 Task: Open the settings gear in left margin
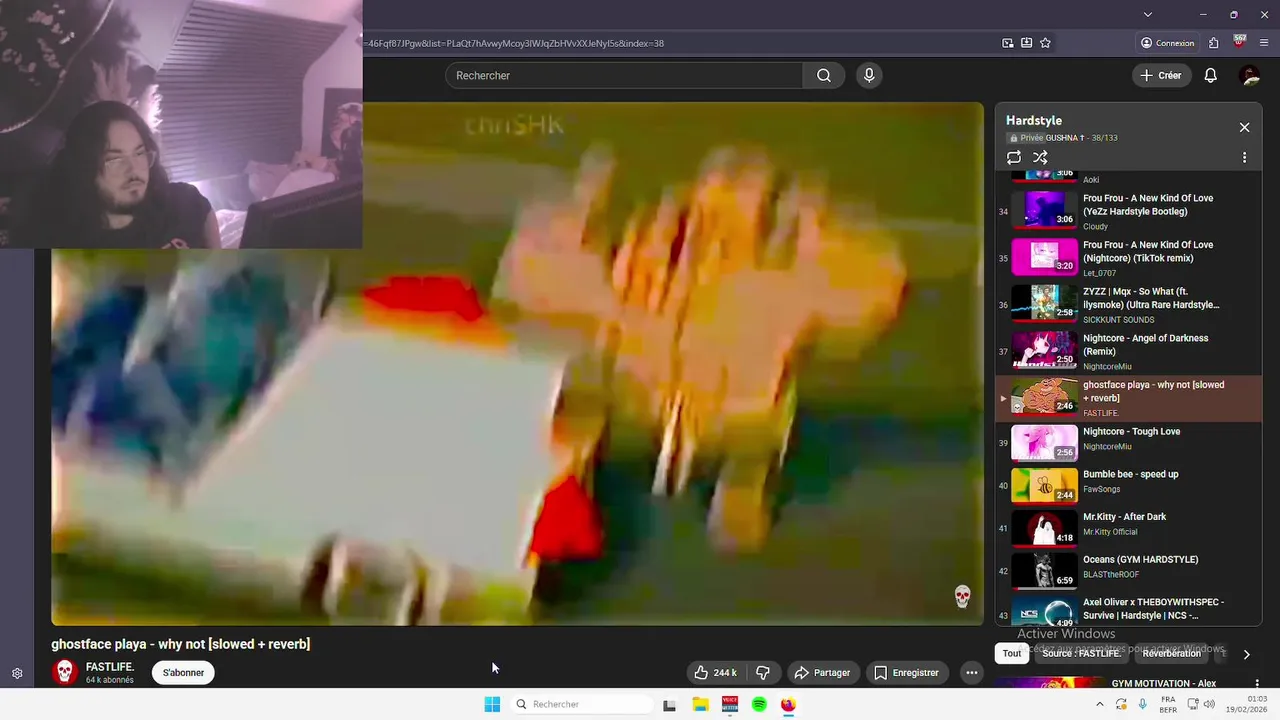(17, 674)
